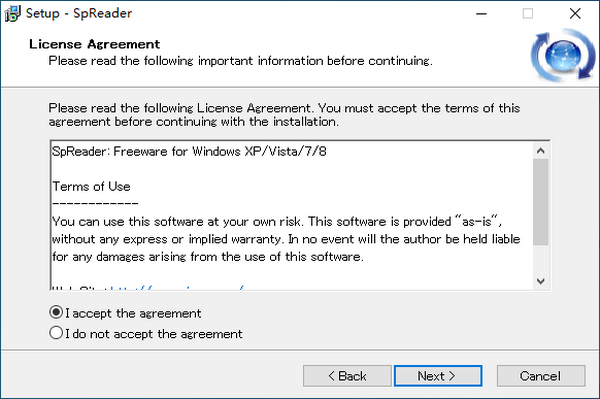600x399 pixels.
Task: Click the warranty disclaimer paragraph in license box
Action: point(286,239)
